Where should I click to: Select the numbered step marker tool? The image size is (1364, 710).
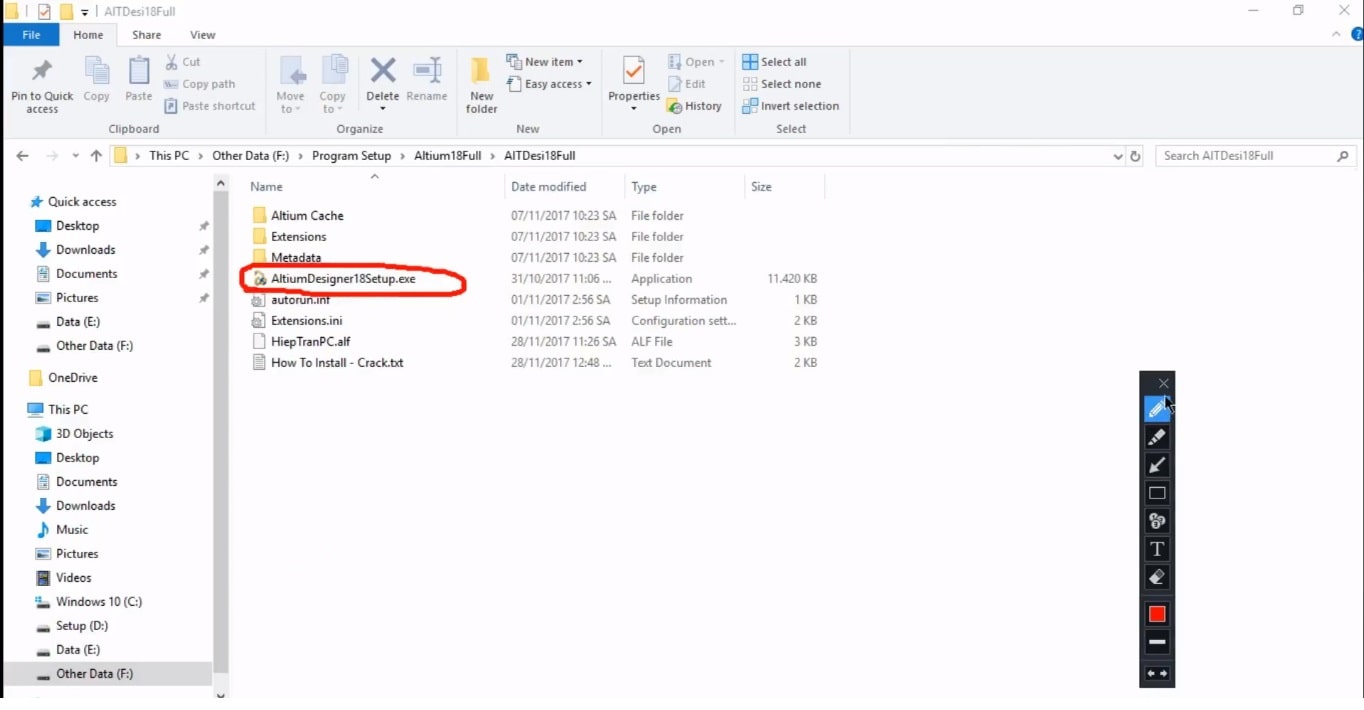[1157, 521]
